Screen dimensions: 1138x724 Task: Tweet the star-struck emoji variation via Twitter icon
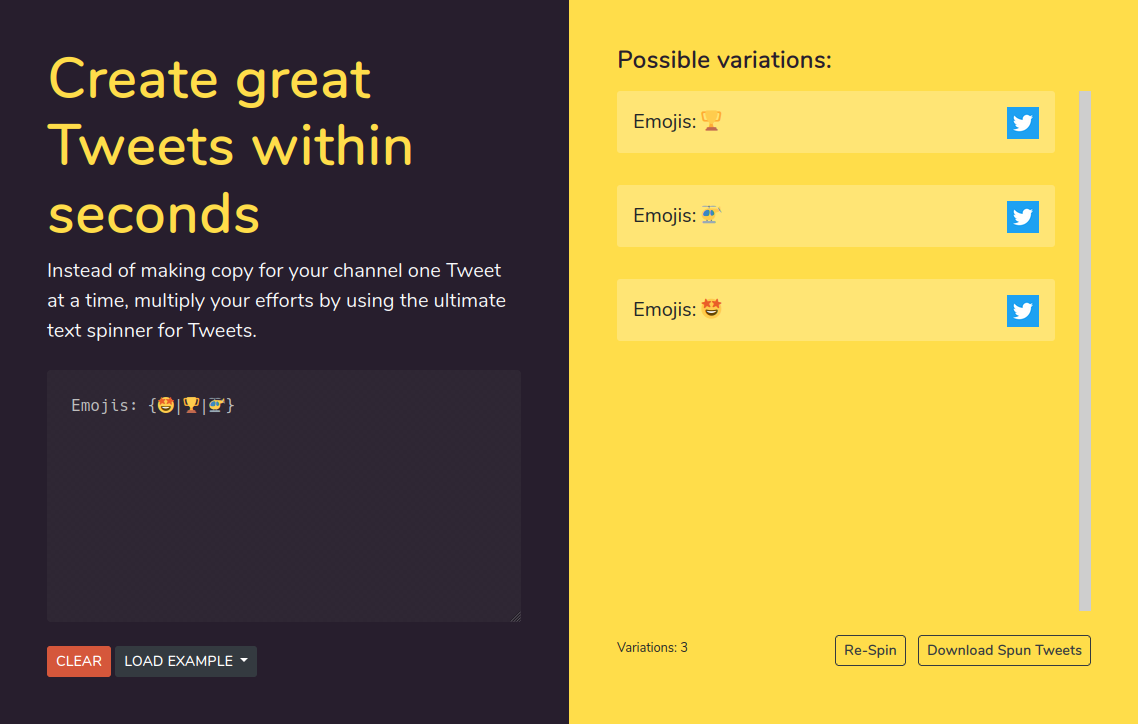coord(1022,310)
